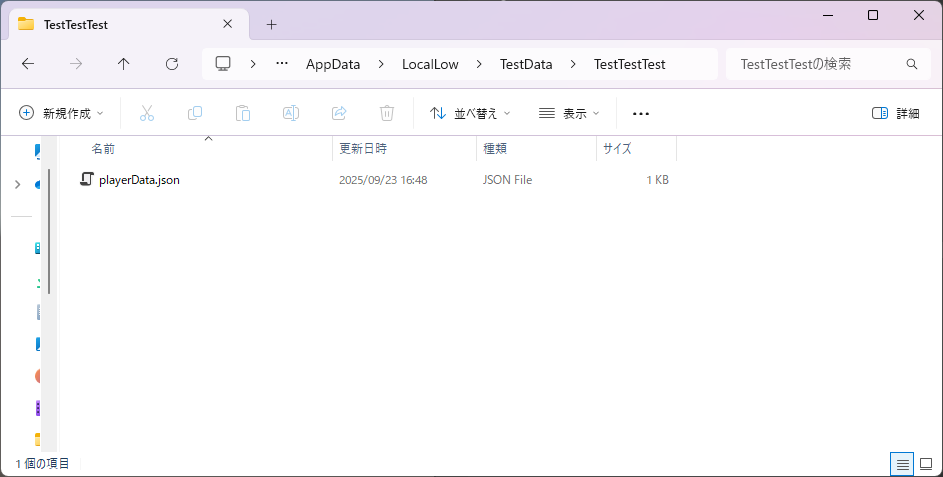Image resolution: width=943 pixels, height=477 pixels.
Task: Open the See more three-dot menu
Action: 641,114
